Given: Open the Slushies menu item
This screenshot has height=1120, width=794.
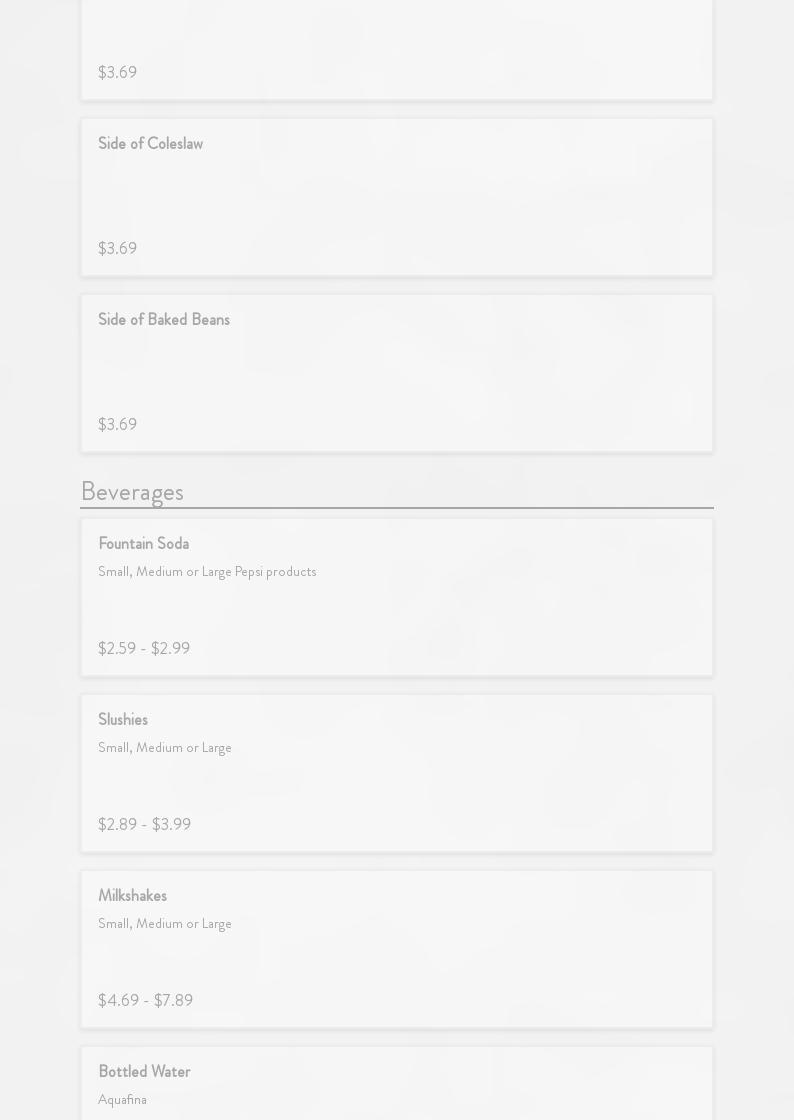Looking at the screenshot, I should click(x=123, y=720).
